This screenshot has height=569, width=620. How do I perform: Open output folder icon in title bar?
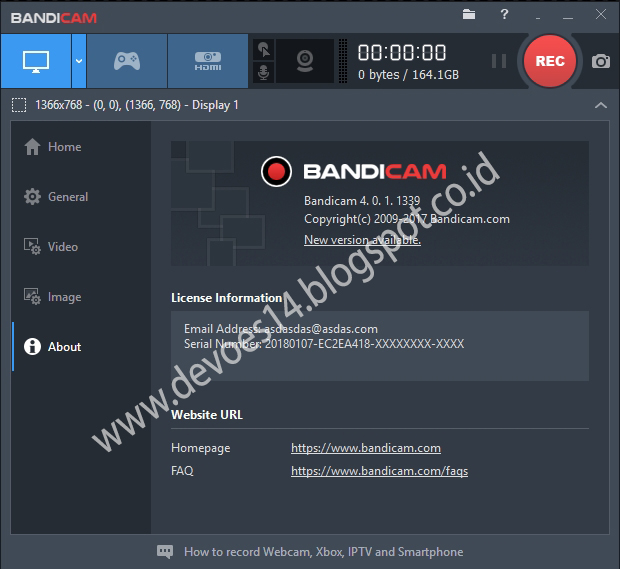tap(469, 15)
